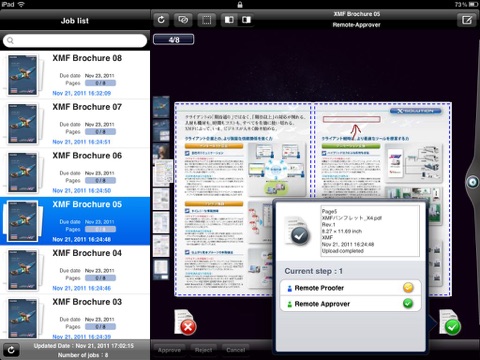The height and width of the screenshot is (360, 480).
Task: Click the Approve button
Action: pos(169,350)
